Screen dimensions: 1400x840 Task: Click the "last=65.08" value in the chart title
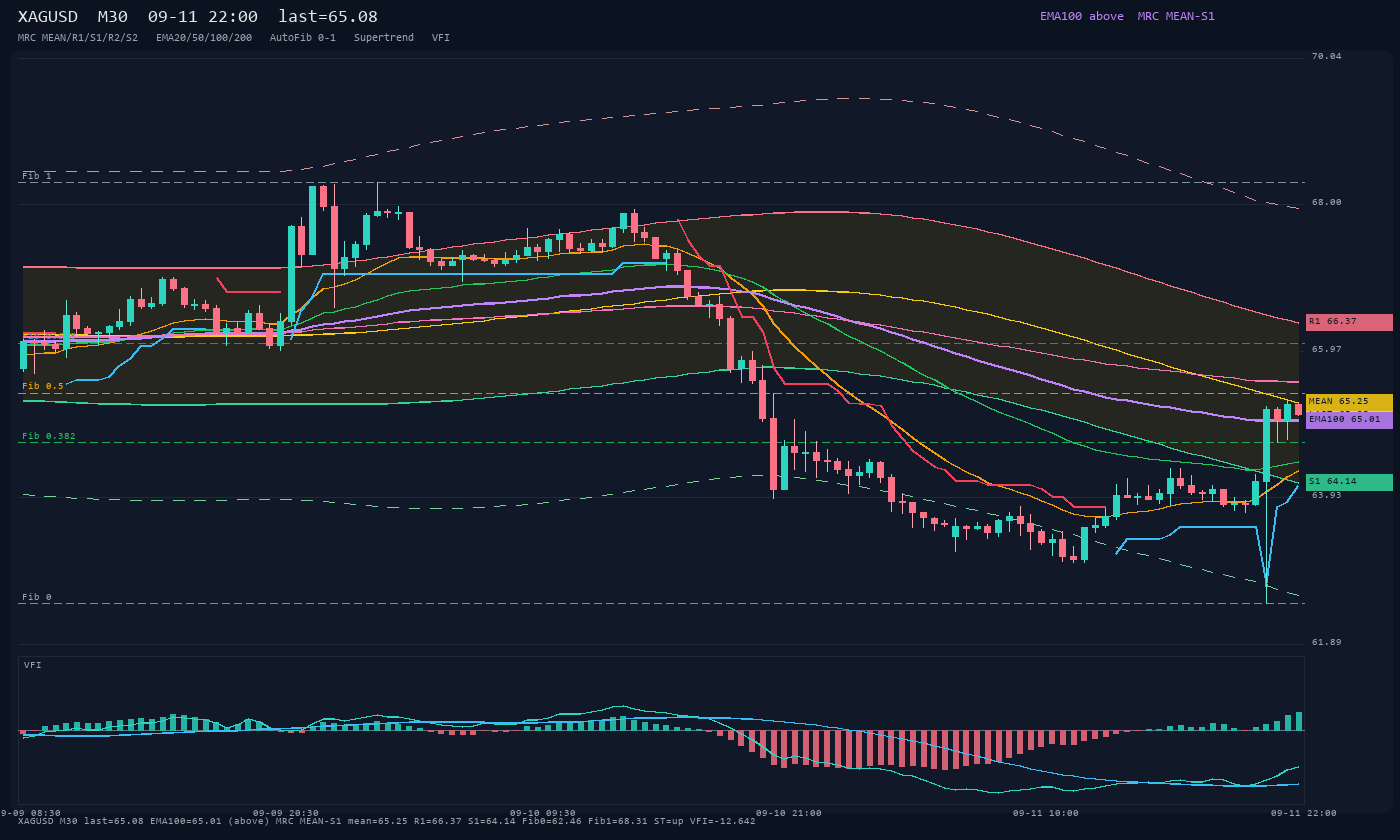tap(328, 17)
